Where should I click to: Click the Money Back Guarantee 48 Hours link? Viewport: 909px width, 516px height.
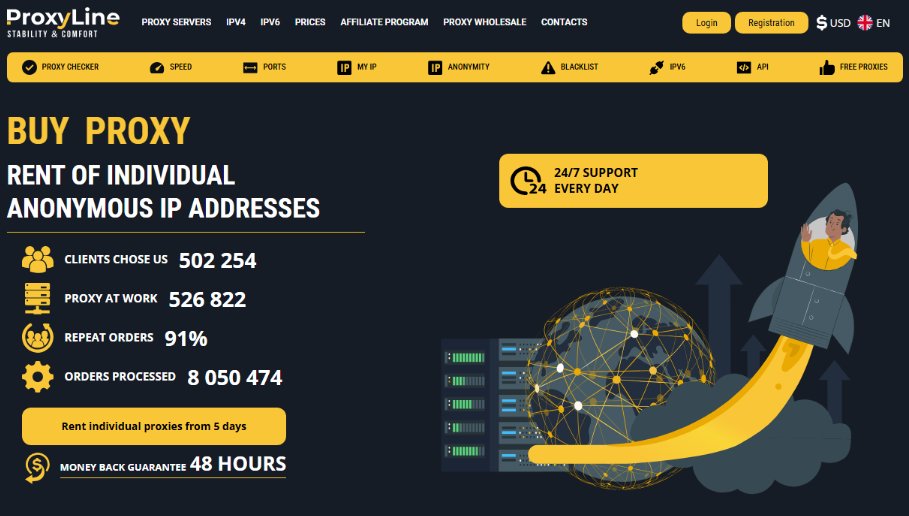point(173,465)
